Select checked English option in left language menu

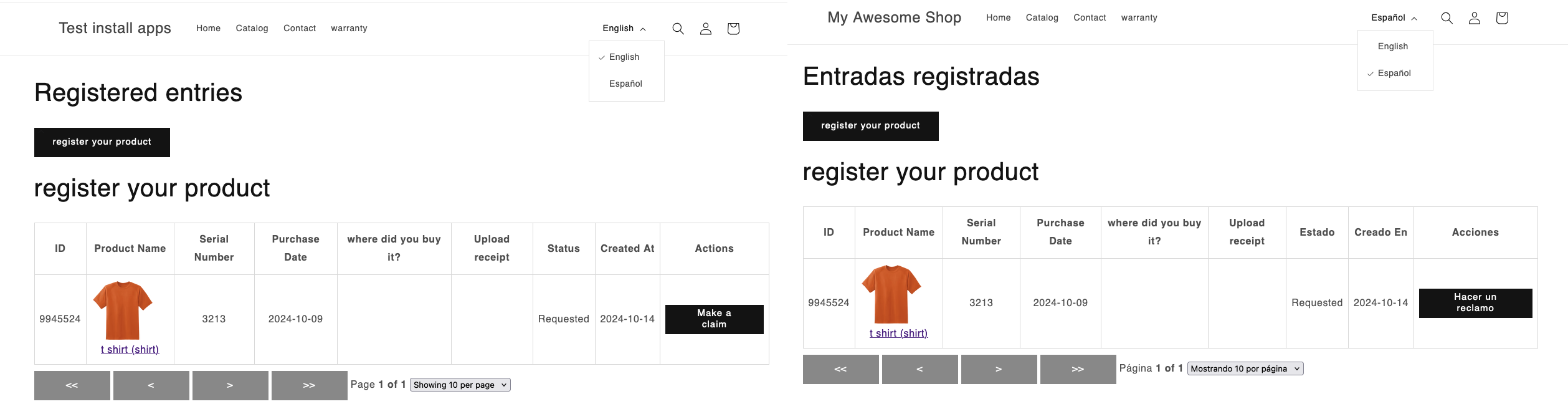tap(624, 57)
